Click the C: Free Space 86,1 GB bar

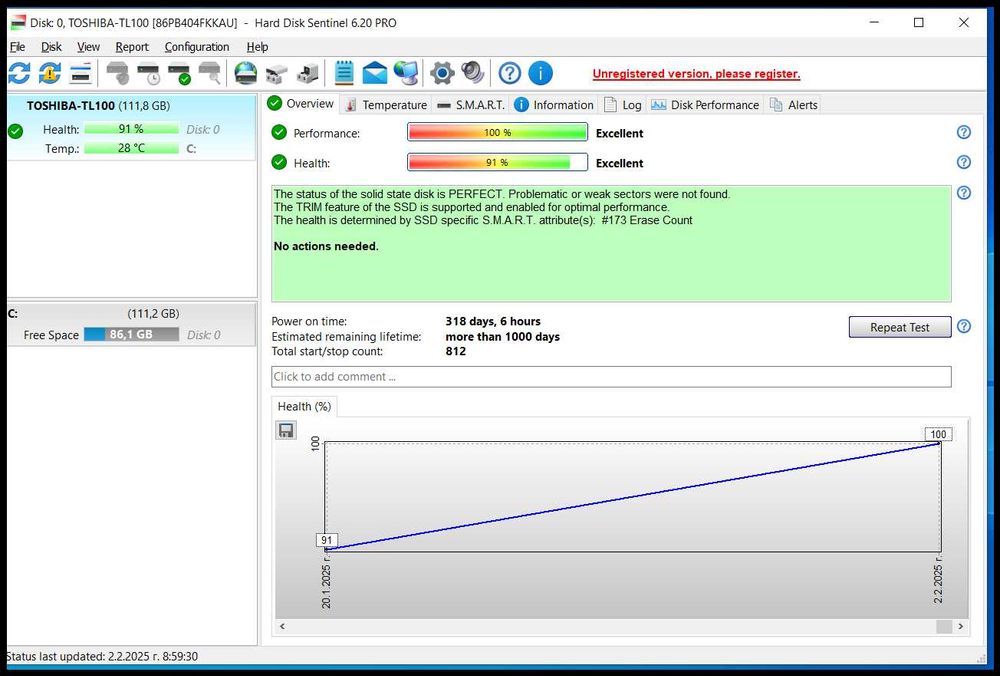coord(131,334)
